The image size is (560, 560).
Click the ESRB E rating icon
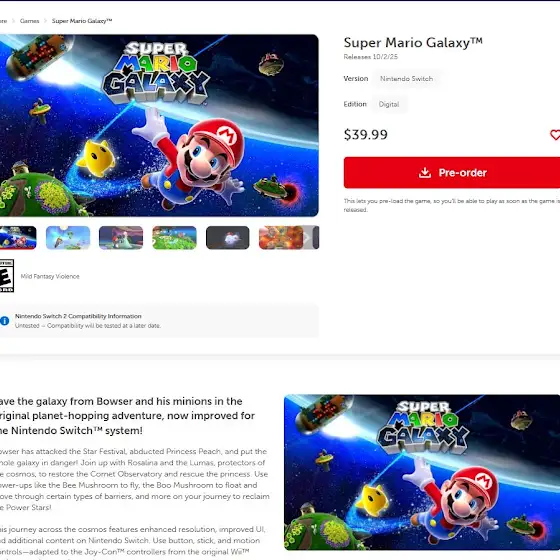pos(6,276)
